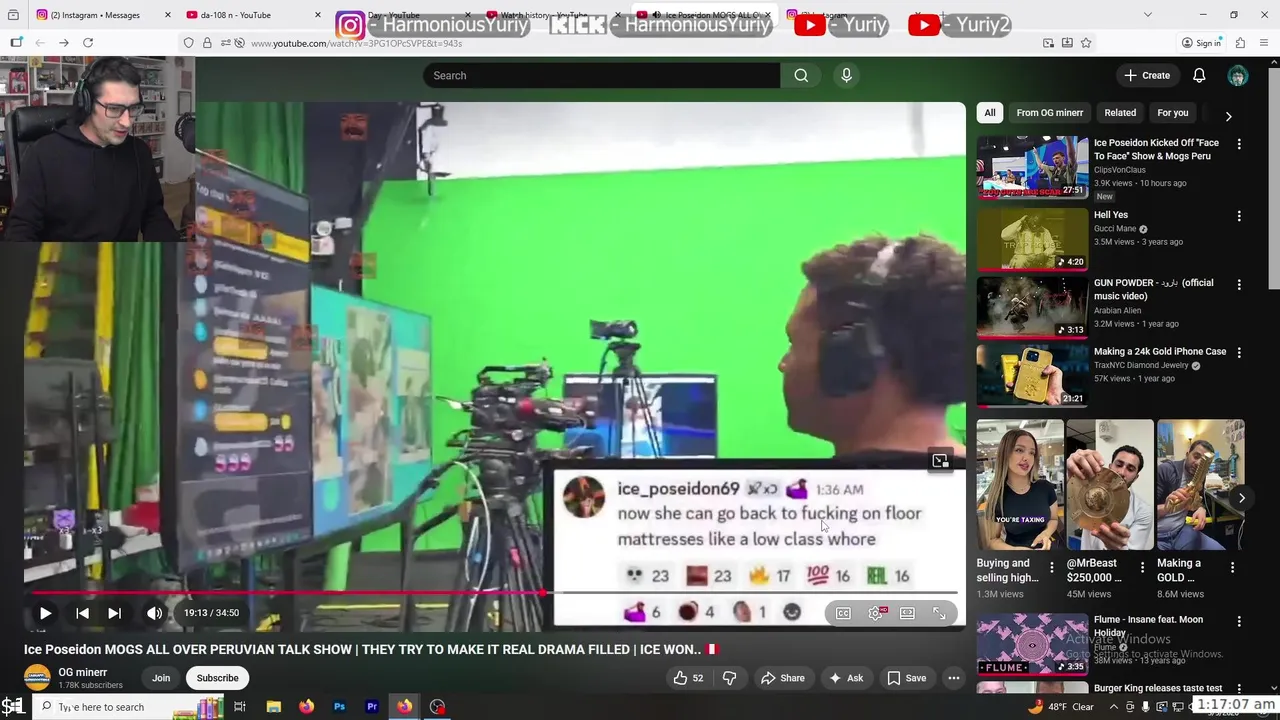Open GUN POWDER music video thumbnail
Viewport: 1280px width, 720px height.
(x=1032, y=307)
